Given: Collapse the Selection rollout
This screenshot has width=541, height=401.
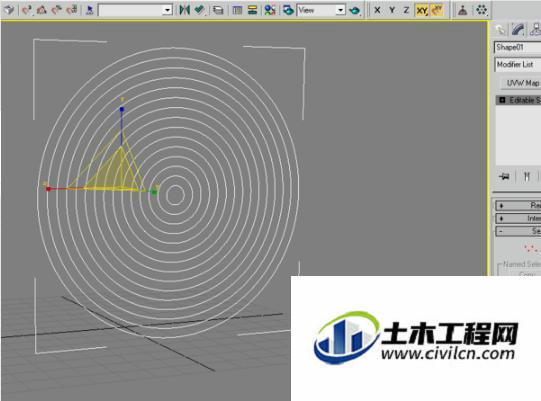Looking at the screenshot, I should click(x=518, y=231).
